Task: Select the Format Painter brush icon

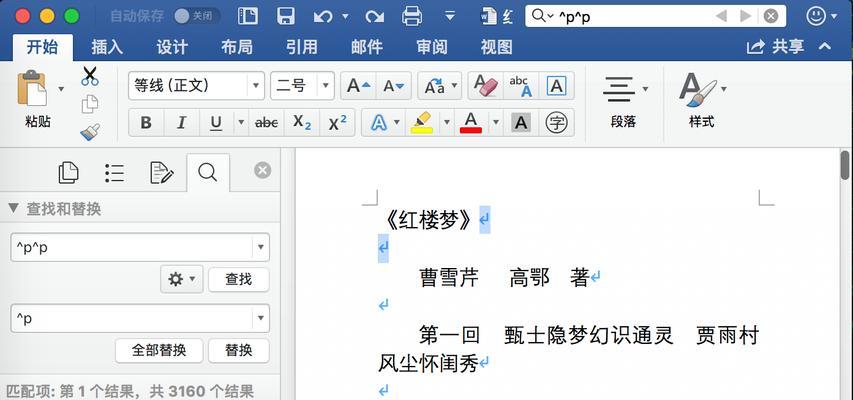Action: click(x=90, y=132)
